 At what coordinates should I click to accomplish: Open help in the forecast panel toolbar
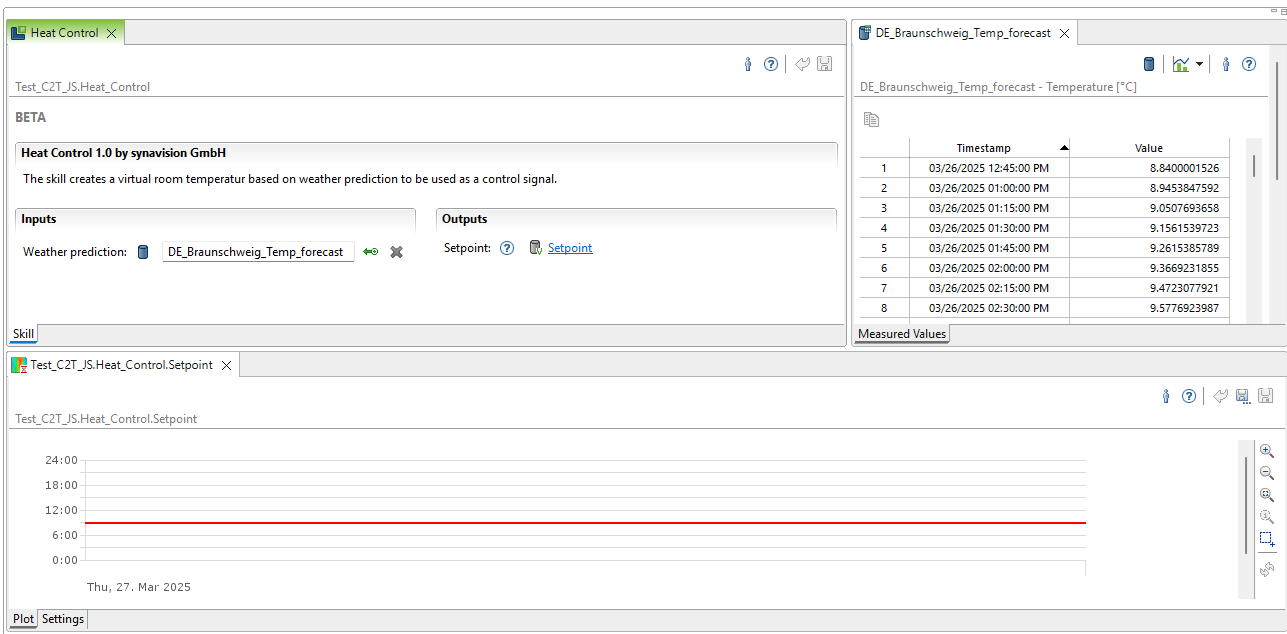(1249, 64)
